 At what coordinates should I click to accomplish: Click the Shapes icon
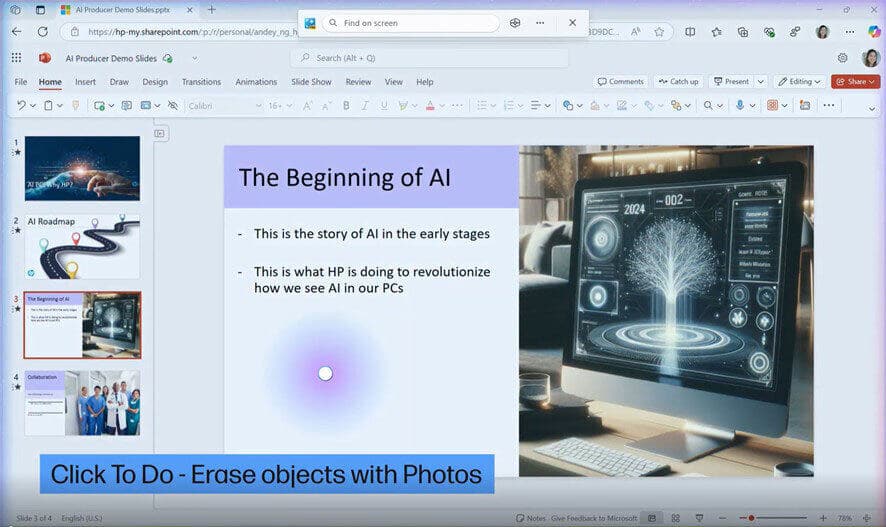pos(568,106)
